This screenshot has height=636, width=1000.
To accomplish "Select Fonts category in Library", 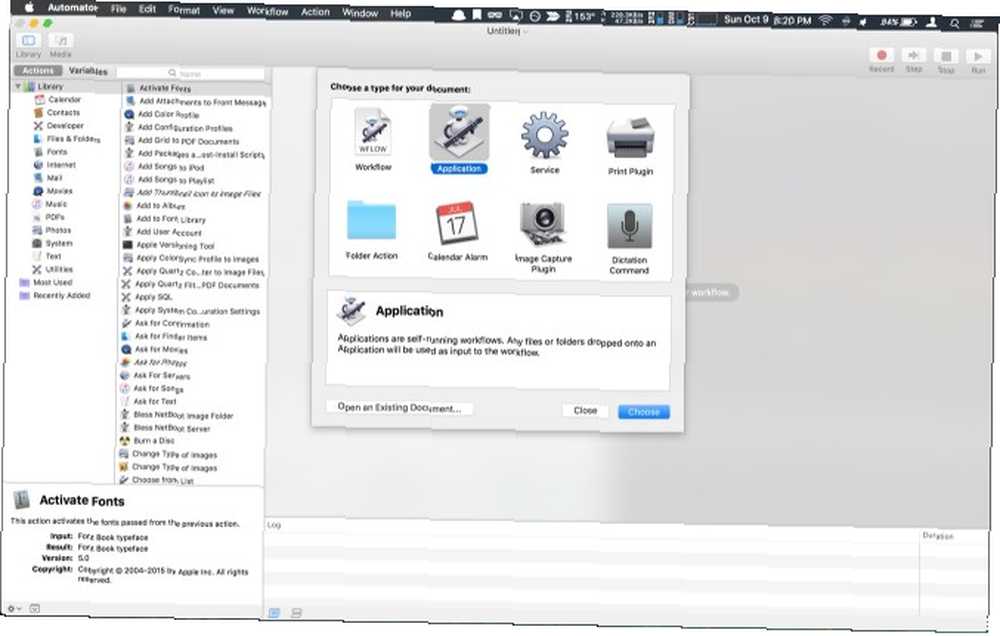I will pyautogui.click(x=50, y=152).
